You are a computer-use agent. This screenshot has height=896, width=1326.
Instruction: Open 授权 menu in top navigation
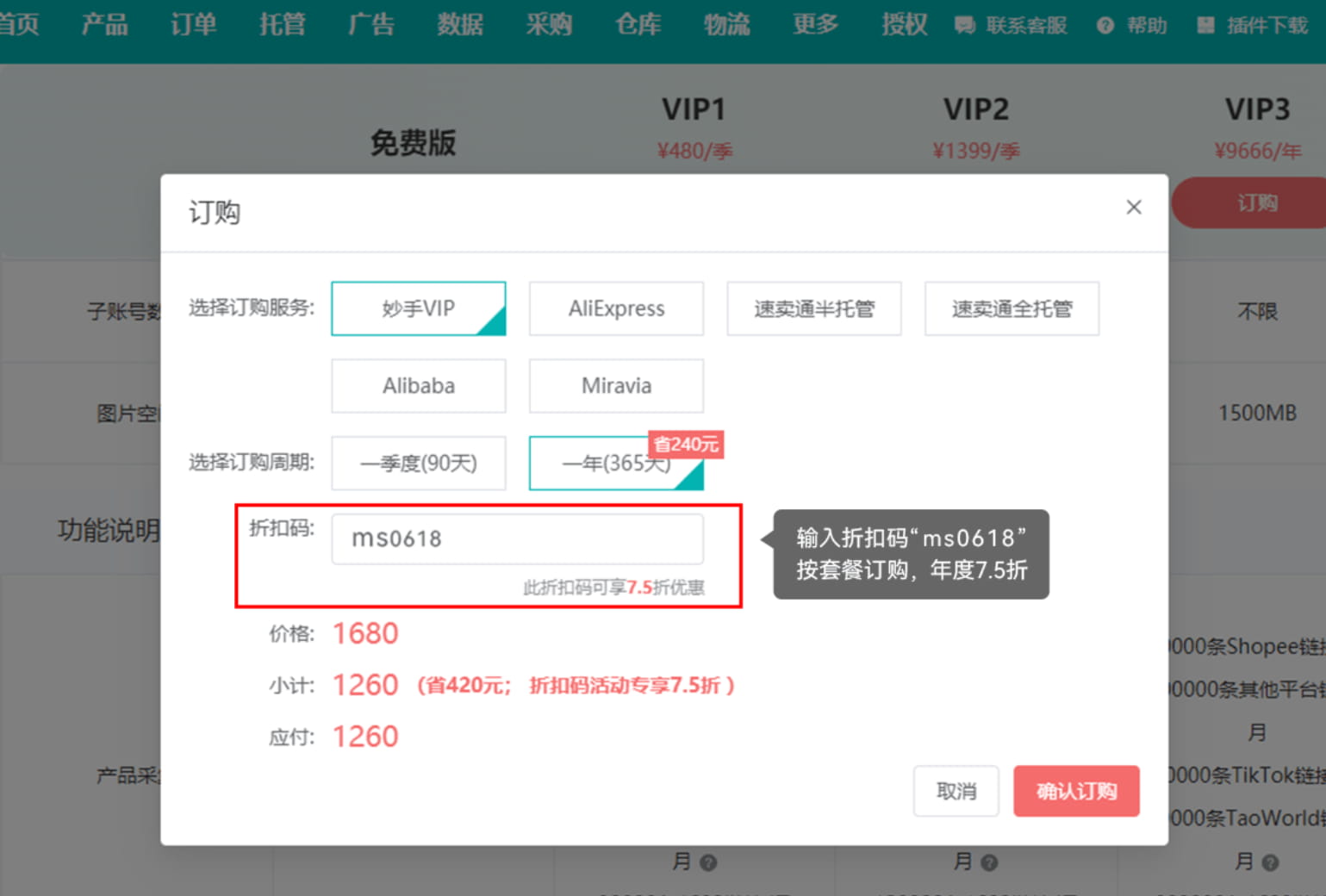point(905,24)
